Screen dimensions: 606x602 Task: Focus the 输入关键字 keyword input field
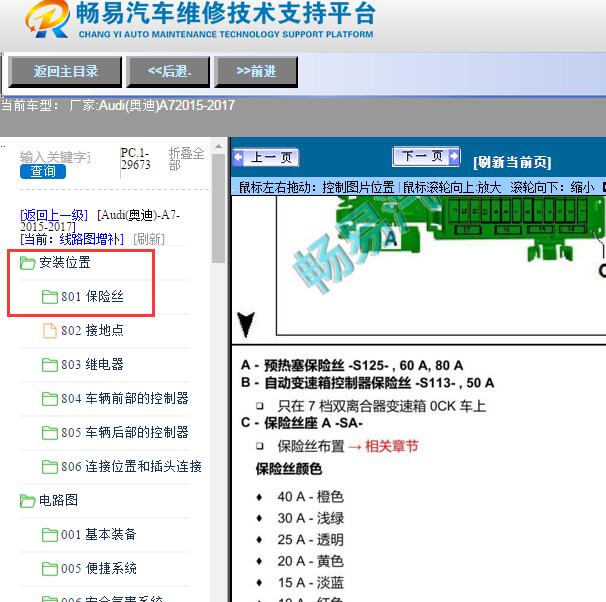pyautogui.click(x=55, y=157)
